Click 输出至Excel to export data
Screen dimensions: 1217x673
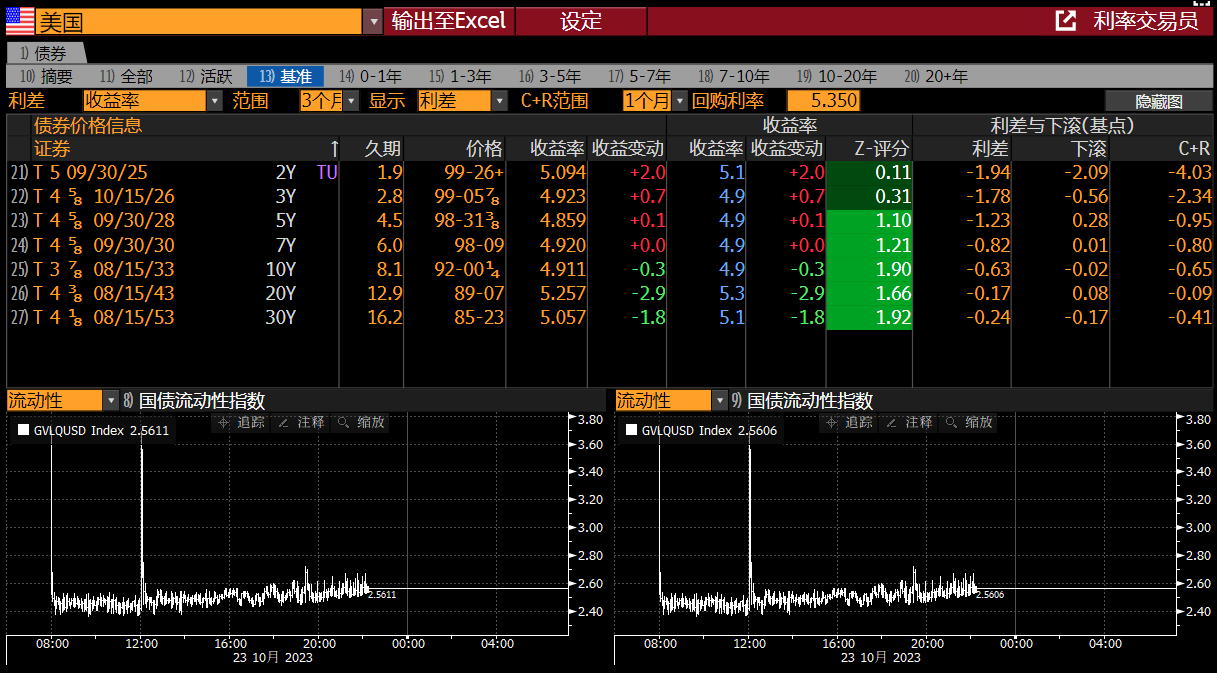pos(449,21)
